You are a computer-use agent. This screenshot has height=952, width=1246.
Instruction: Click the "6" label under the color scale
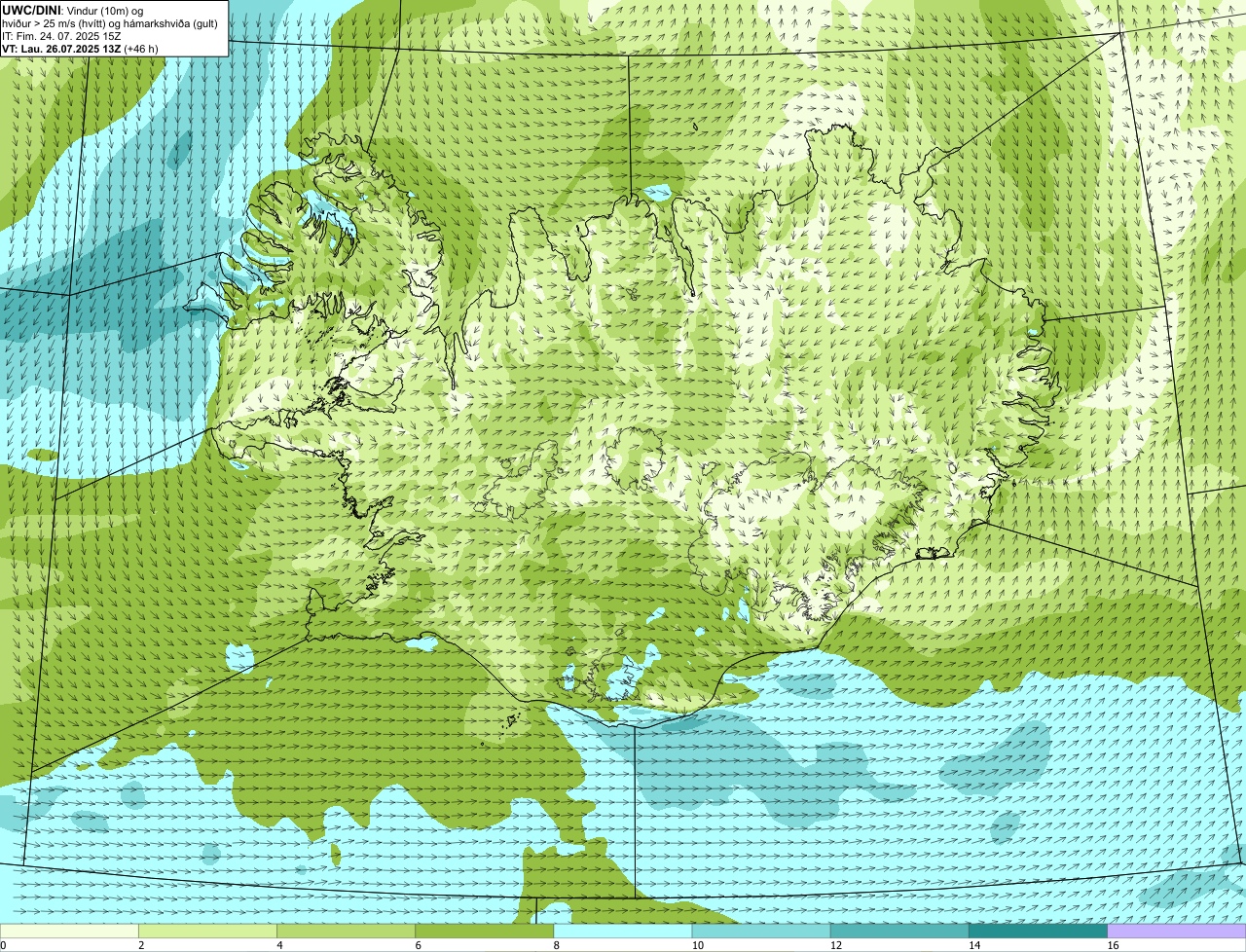pyautogui.click(x=418, y=945)
